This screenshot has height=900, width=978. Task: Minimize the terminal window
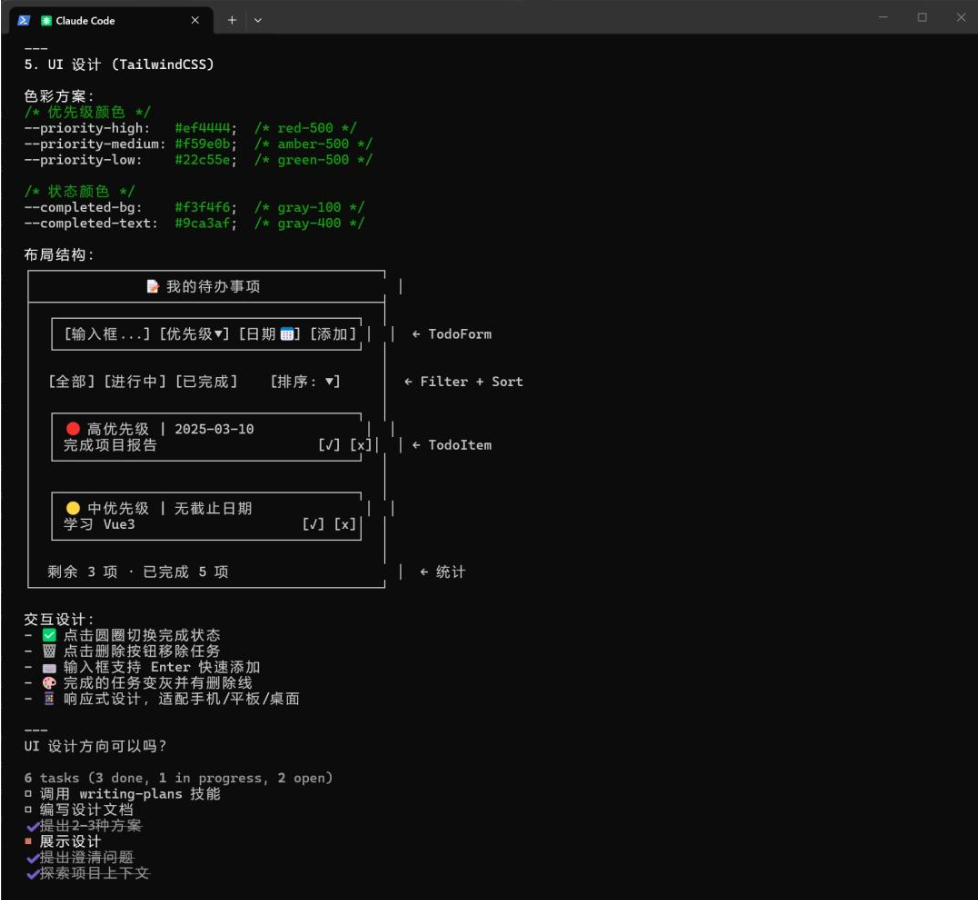(x=883, y=17)
